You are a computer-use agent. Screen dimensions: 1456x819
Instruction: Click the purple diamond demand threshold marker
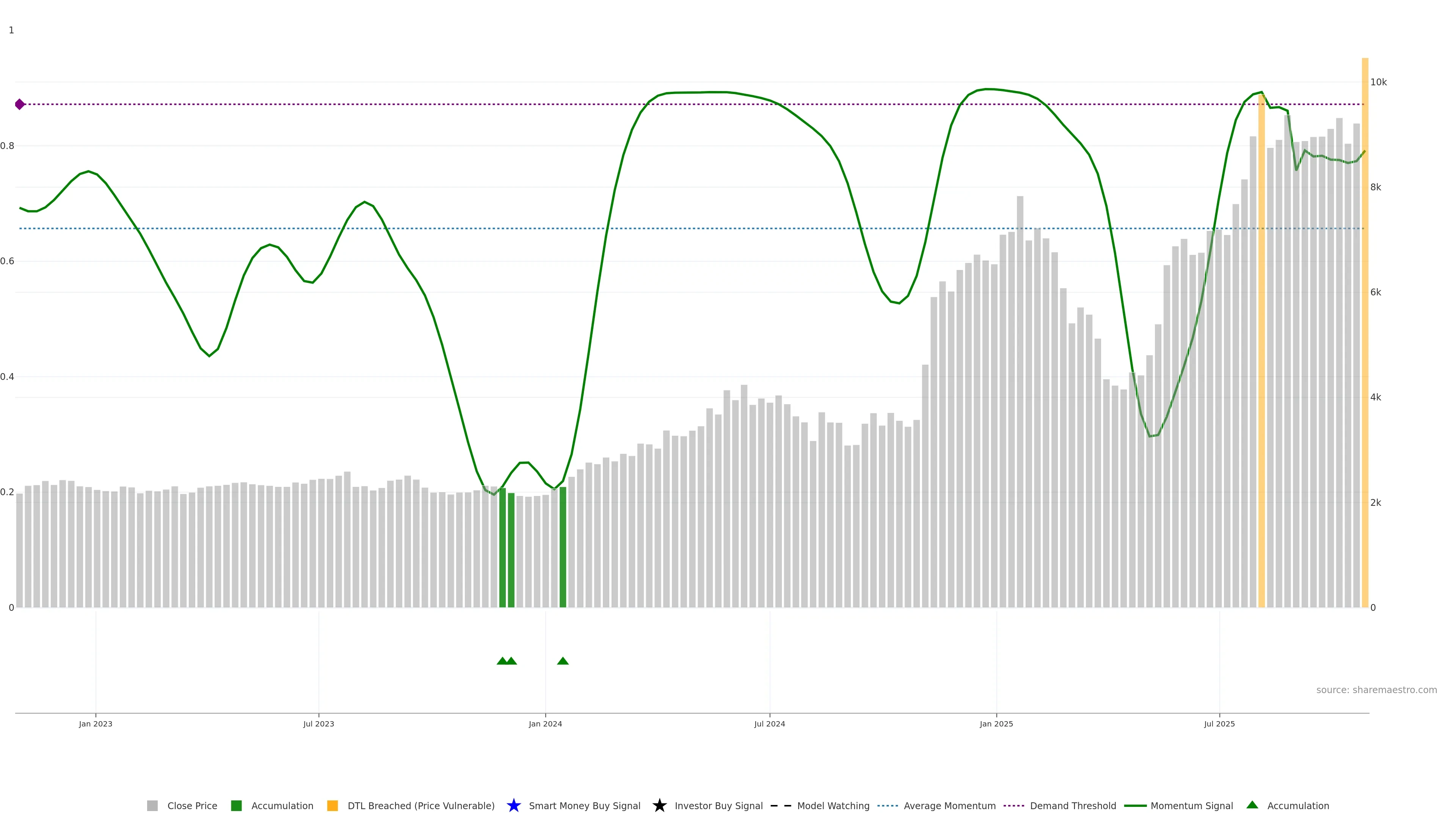pos(20,104)
